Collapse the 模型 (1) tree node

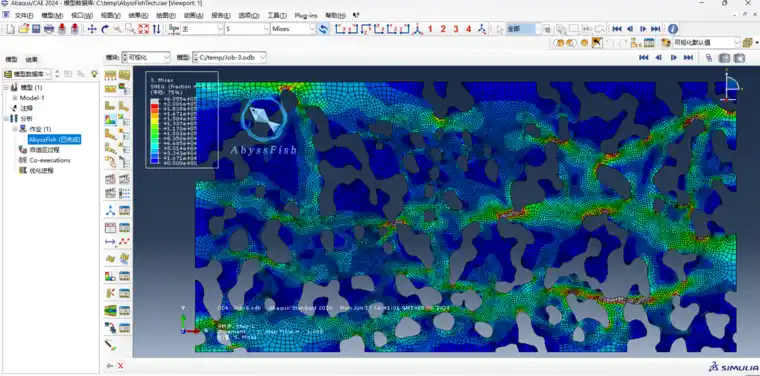6,88
